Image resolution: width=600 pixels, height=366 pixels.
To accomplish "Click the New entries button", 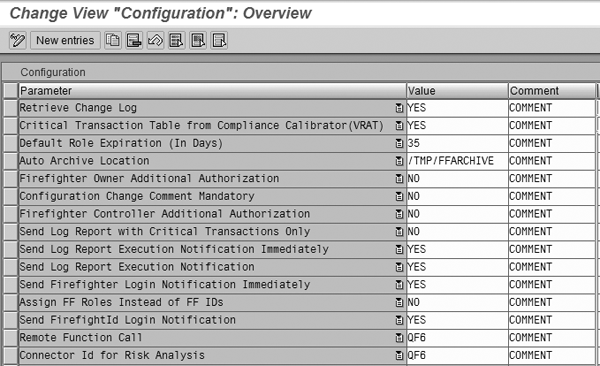I will (65, 40).
